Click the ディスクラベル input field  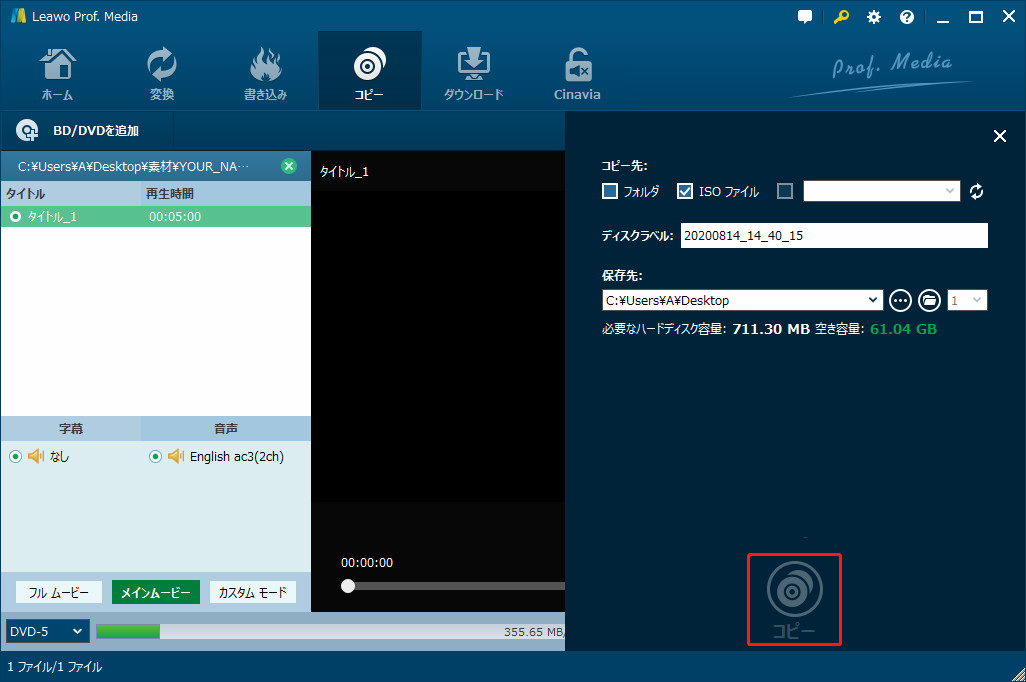[x=834, y=236]
